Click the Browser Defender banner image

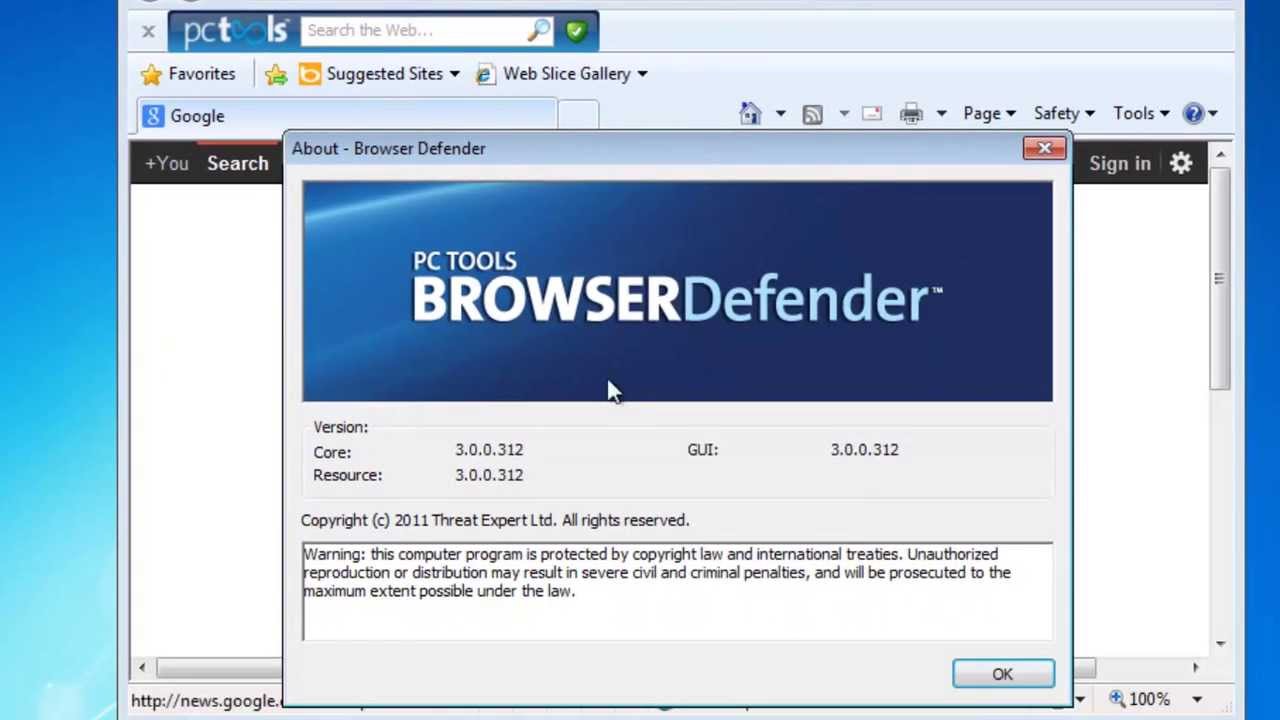[677, 291]
